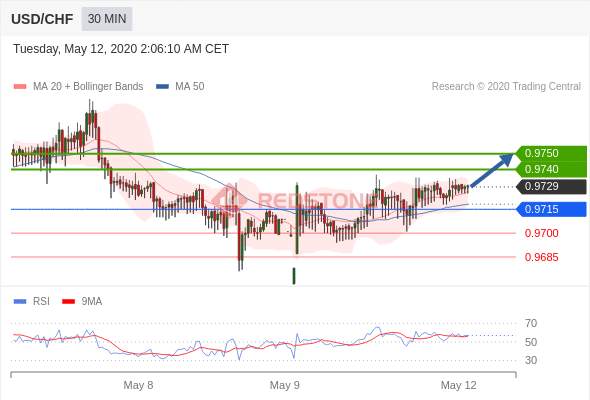590x400 pixels.
Task: Click the RSI 30 level label
Action: [x=531, y=360]
